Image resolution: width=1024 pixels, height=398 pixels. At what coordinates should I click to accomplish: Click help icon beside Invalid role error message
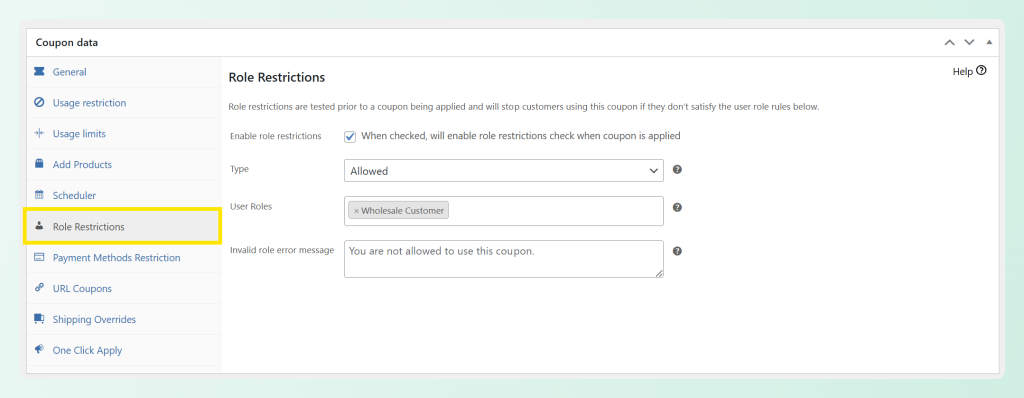coord(677,251)
